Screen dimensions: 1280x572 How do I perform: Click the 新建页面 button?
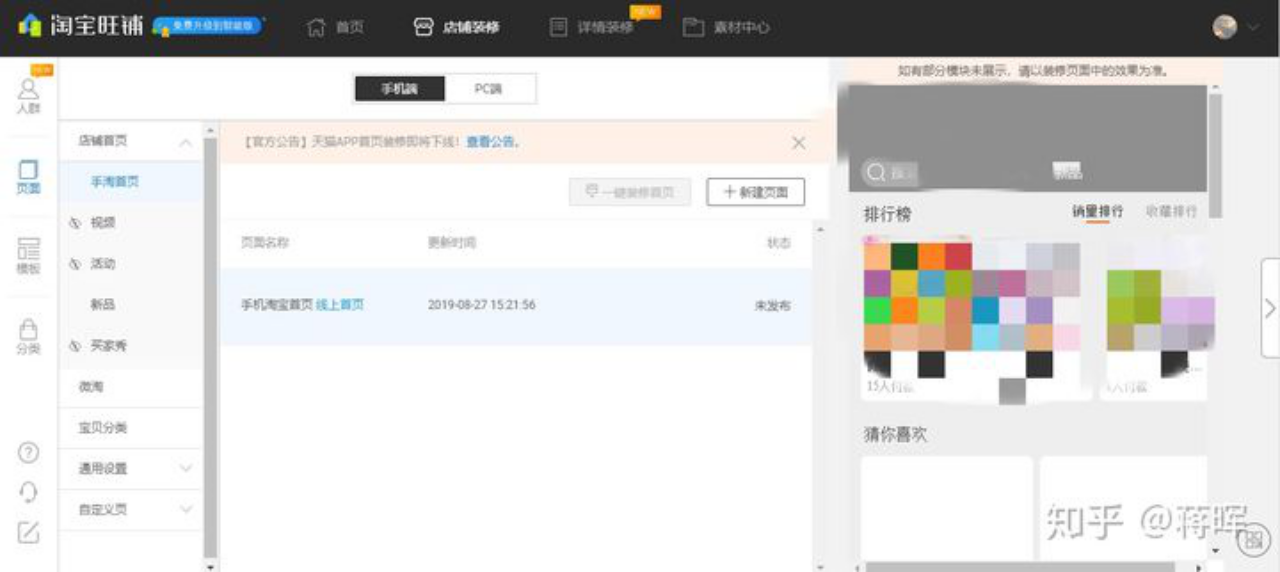point(756,192)
